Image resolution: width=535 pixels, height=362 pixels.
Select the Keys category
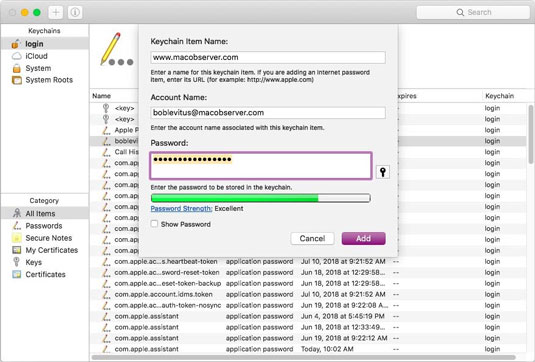click(44, 262)
